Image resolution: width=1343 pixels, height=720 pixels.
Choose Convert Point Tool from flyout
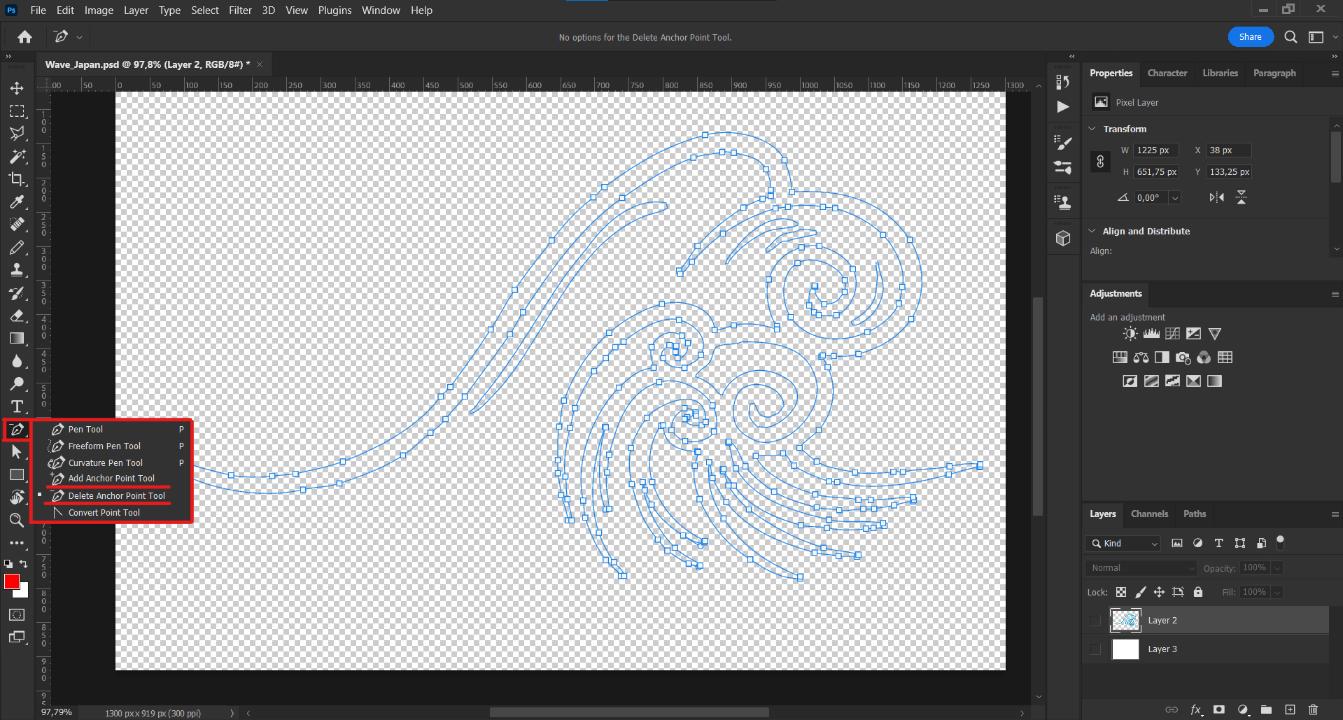104,513
